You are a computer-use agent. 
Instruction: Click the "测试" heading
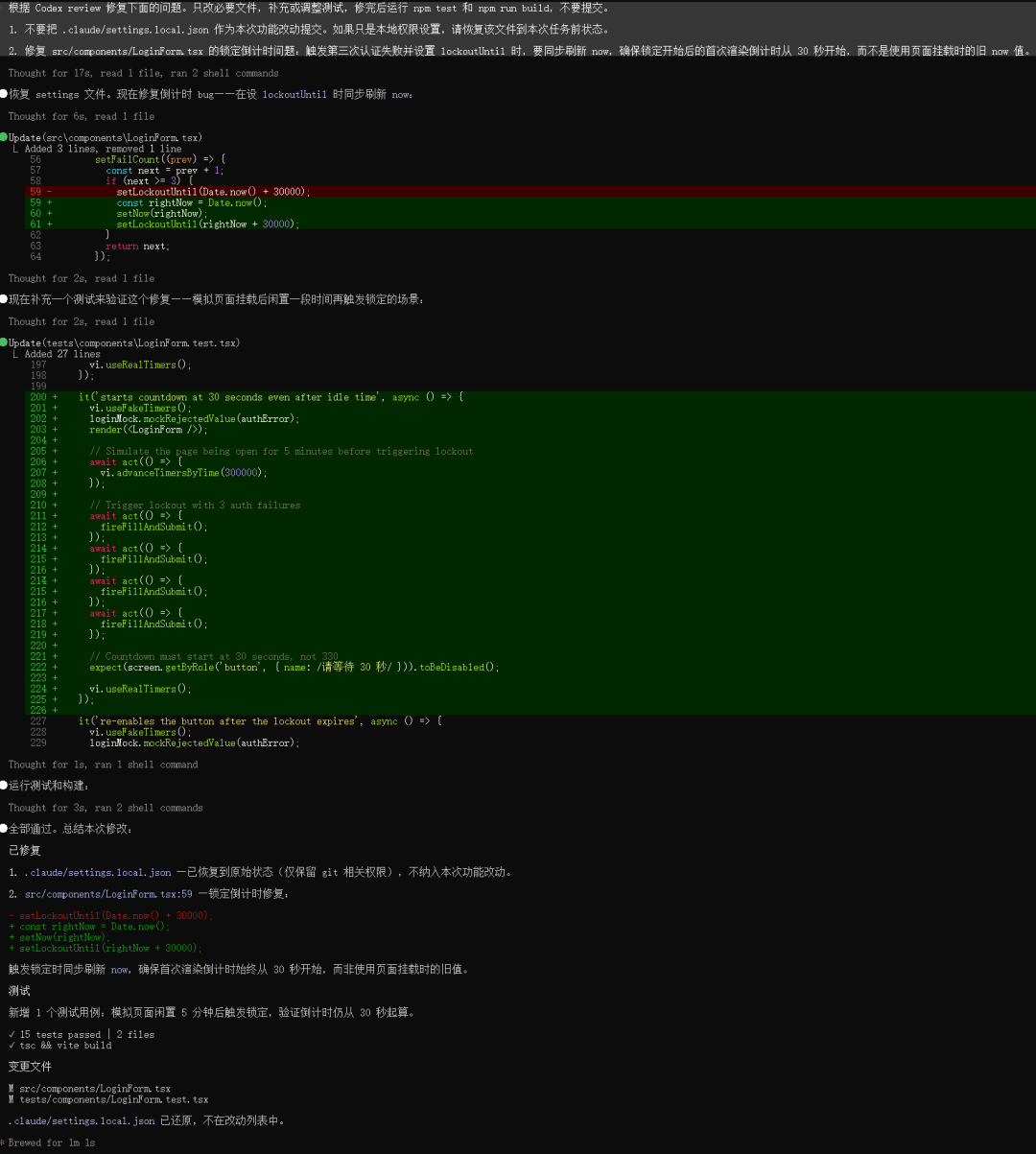19,991
